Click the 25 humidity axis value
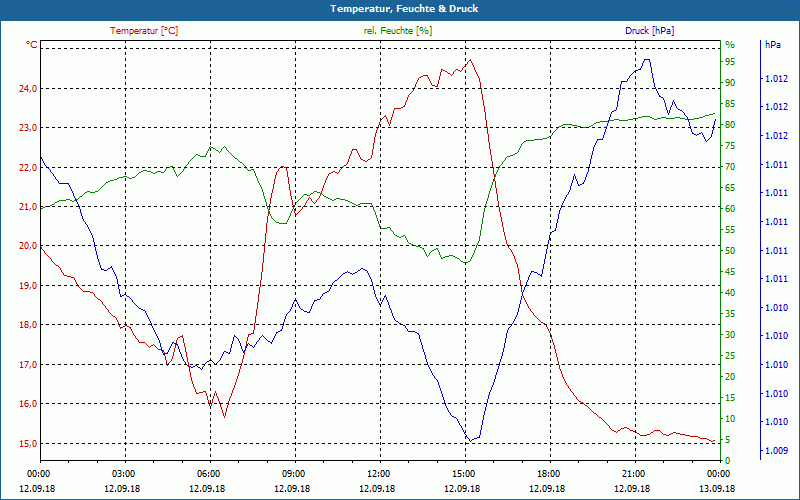Viewport: 800px width, 500px height. tap(730, 356)
